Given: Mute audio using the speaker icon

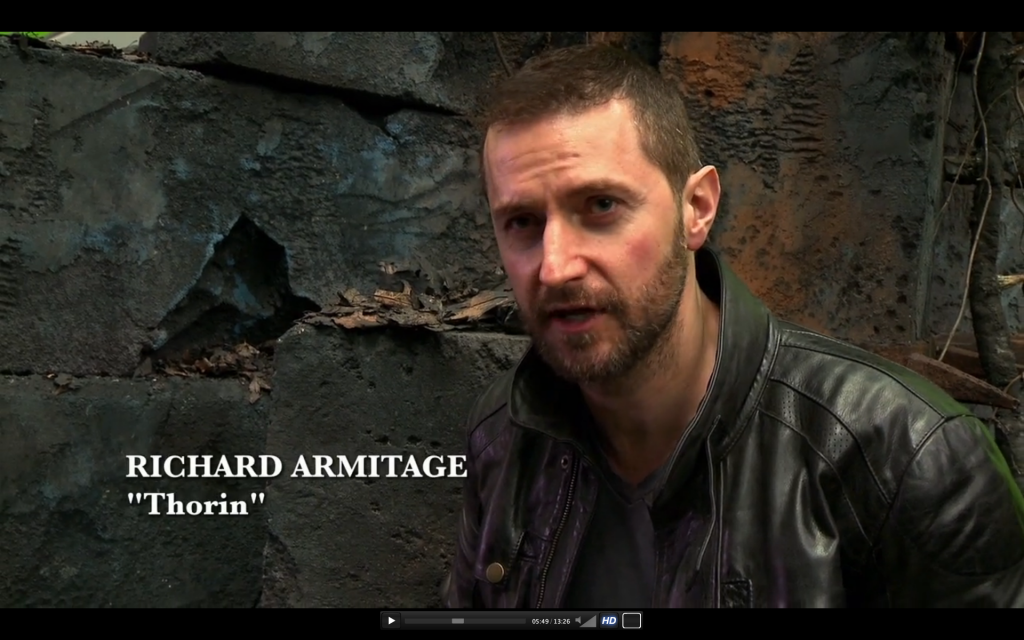Looking at the screenshot, I should pyautogui.click(x=578, y=621).
